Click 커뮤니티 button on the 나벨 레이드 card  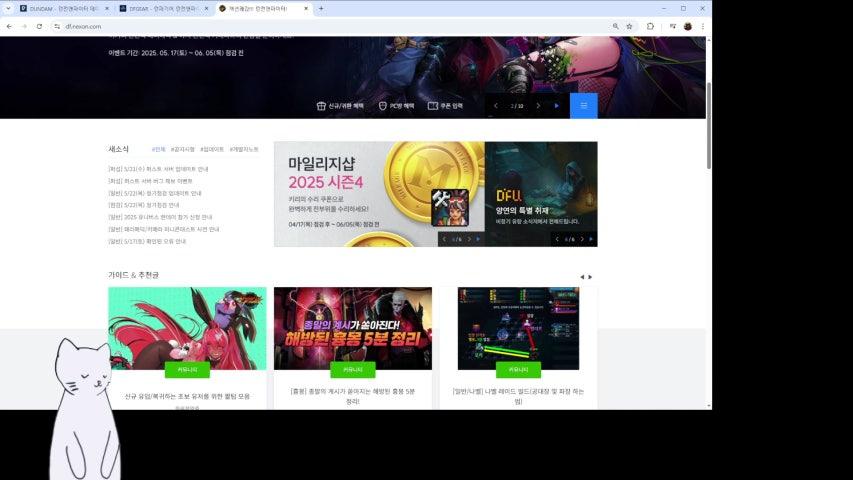pyautogui.click(x=518, y=370)
